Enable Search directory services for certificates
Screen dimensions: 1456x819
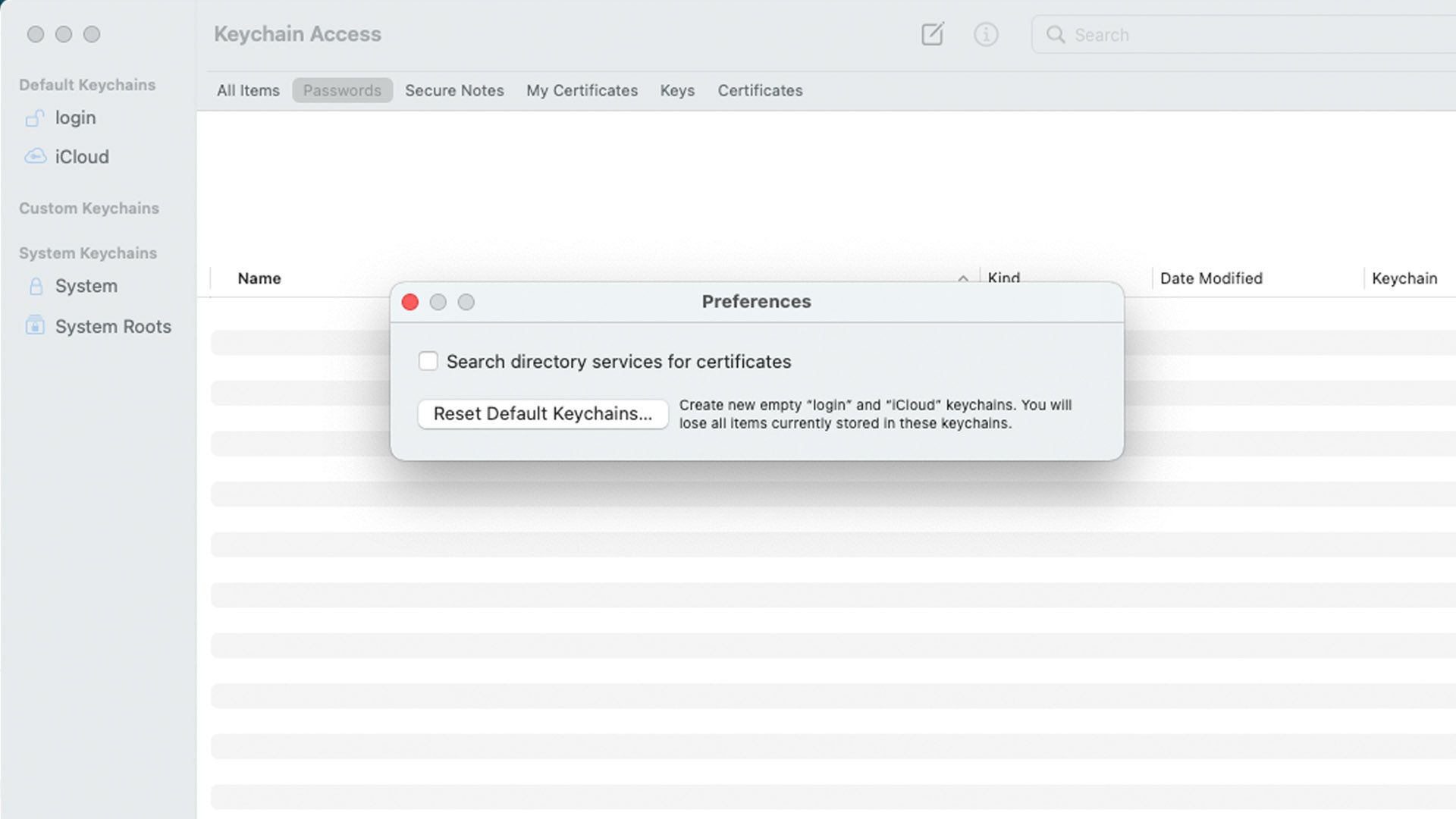click(x=428, y=362)
